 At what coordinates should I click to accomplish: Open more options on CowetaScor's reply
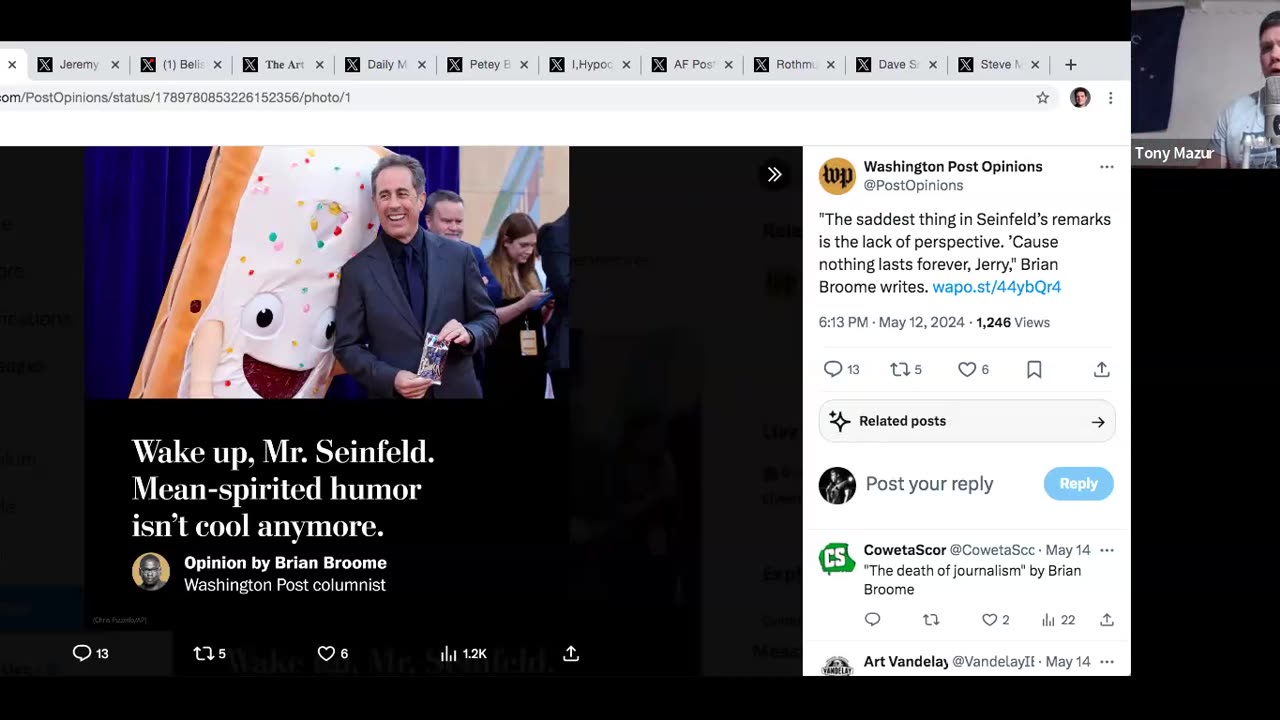(x=1106, y=550)
